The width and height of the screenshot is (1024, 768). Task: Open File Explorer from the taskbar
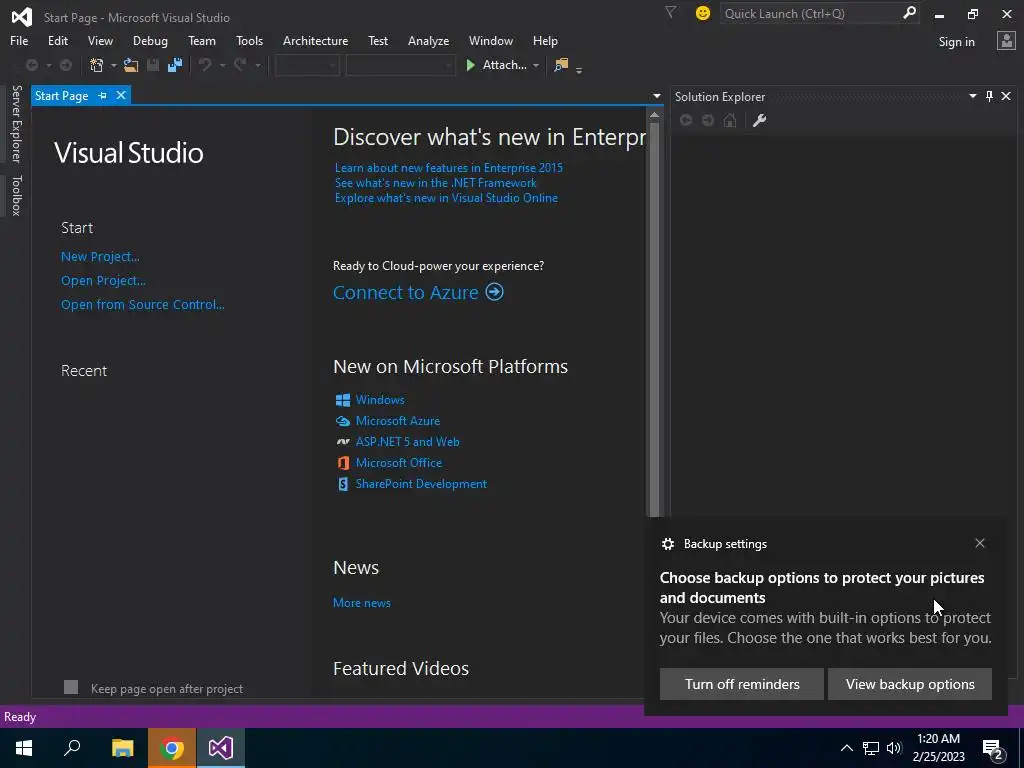(122, 748)
